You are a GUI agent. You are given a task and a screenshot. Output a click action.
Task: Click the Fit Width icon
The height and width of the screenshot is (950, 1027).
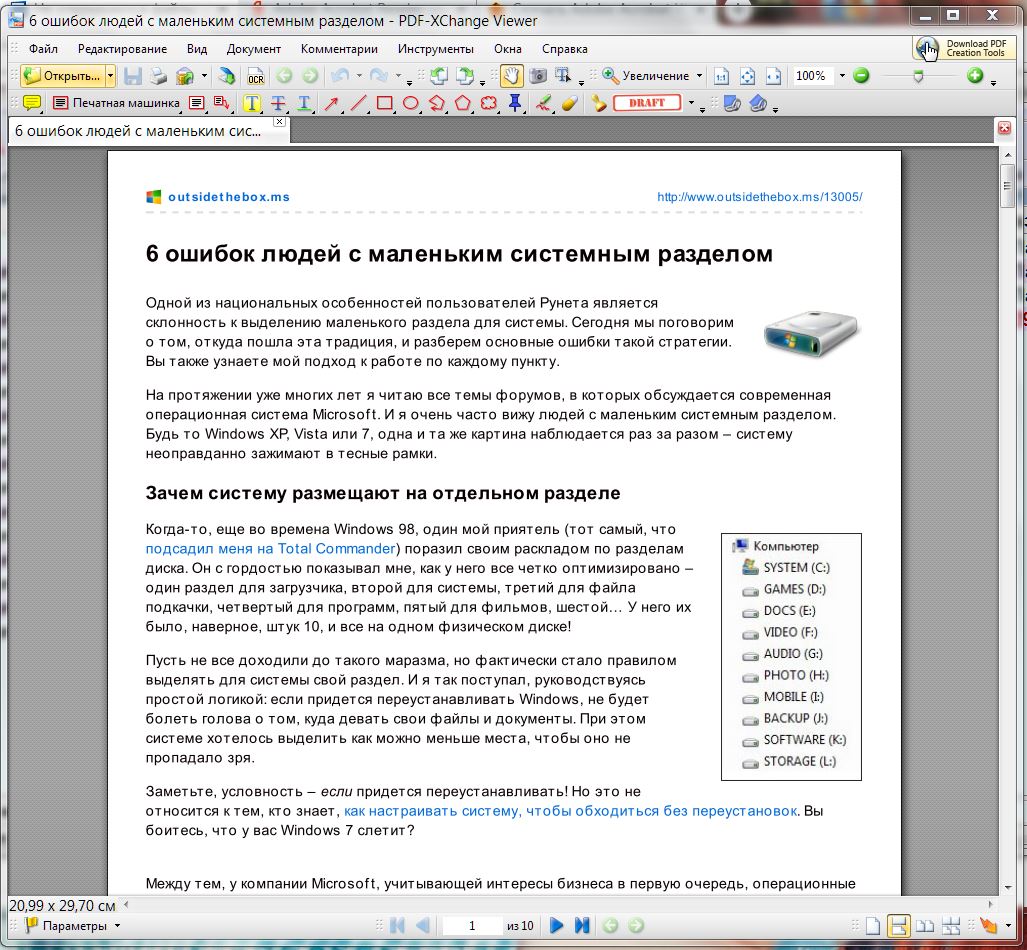click(774, 76)
